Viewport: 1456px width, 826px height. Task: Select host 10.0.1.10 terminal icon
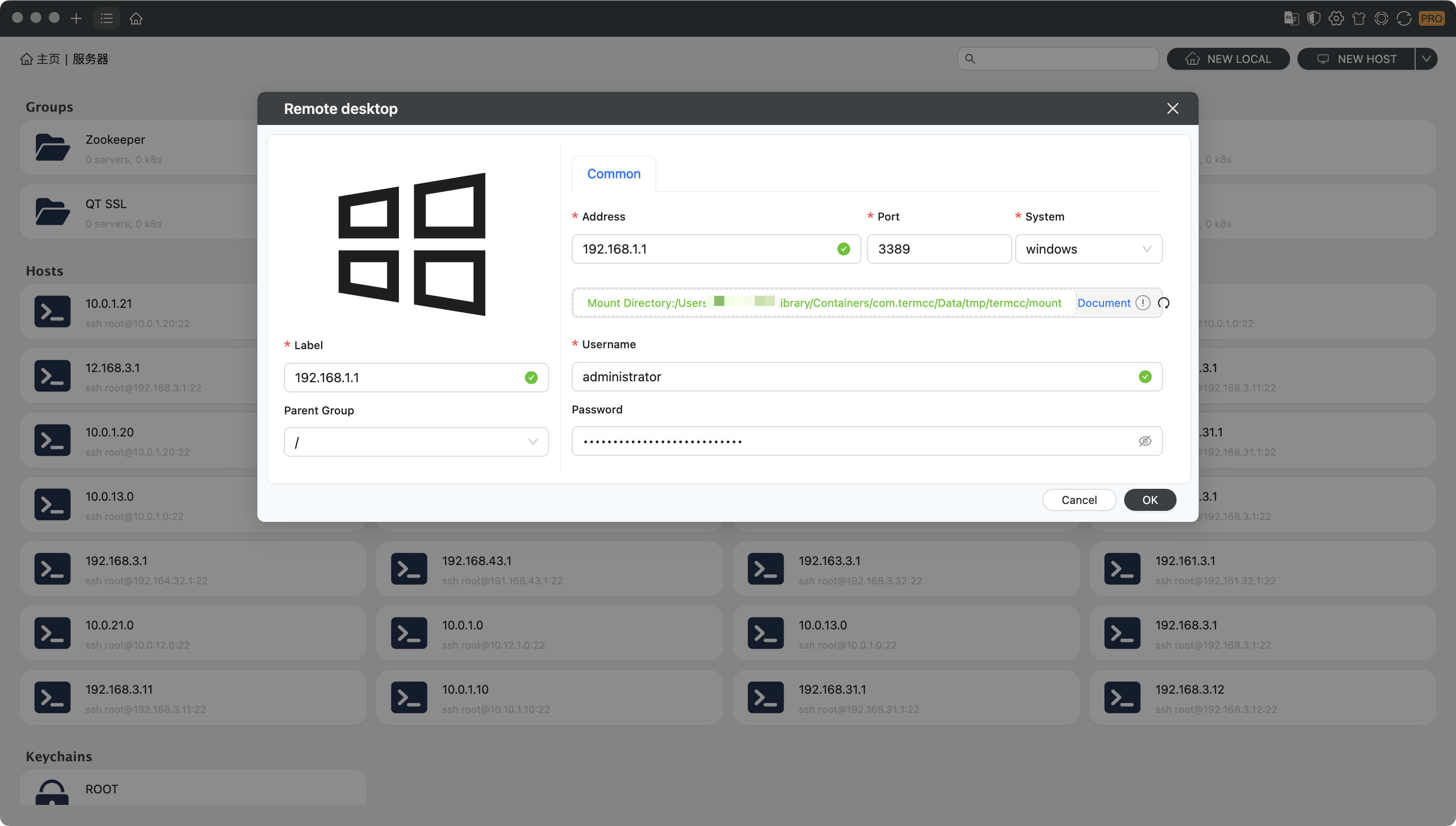tap(409, 697)
